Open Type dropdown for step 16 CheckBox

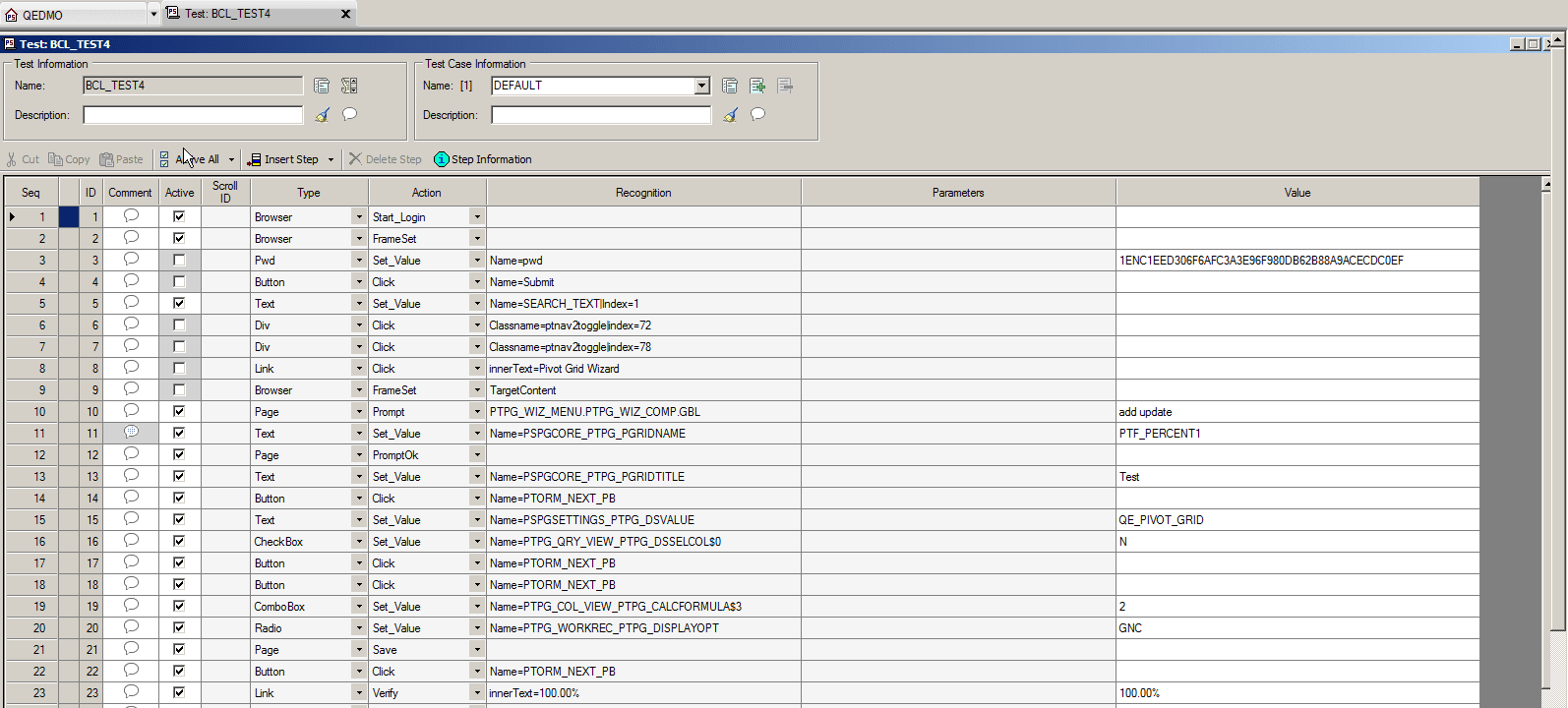pyautogui.click(x=359, y=541)
